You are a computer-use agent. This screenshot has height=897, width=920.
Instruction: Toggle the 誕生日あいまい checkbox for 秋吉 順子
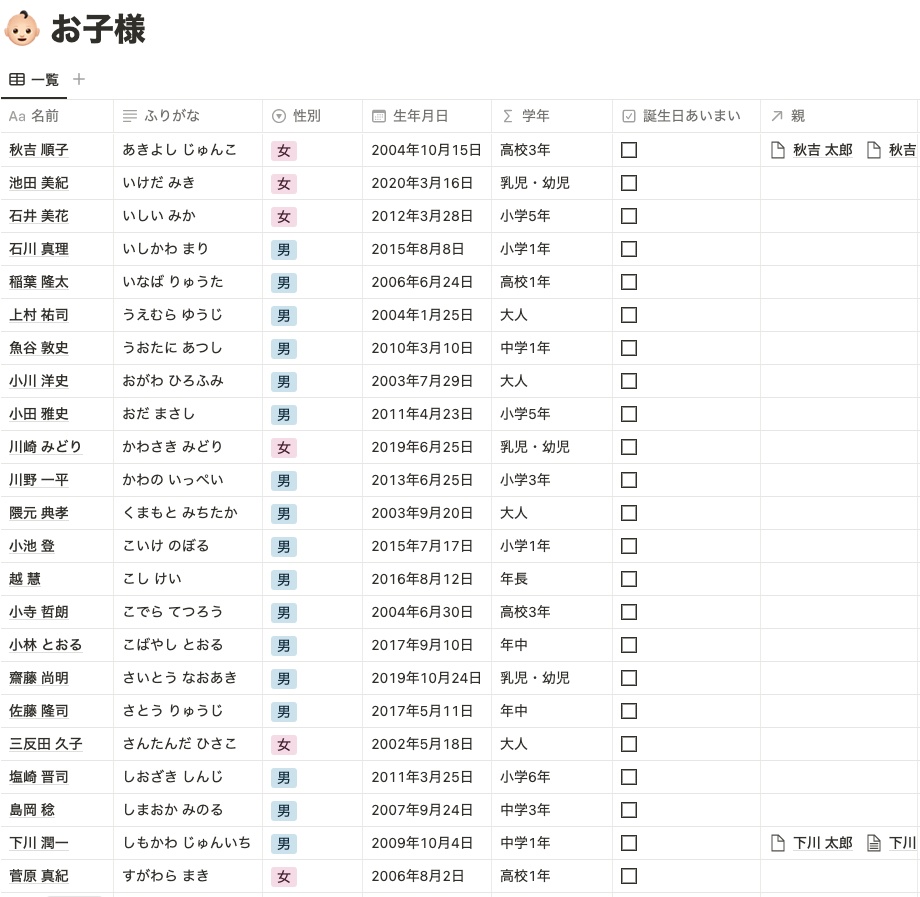coord(628,150)
